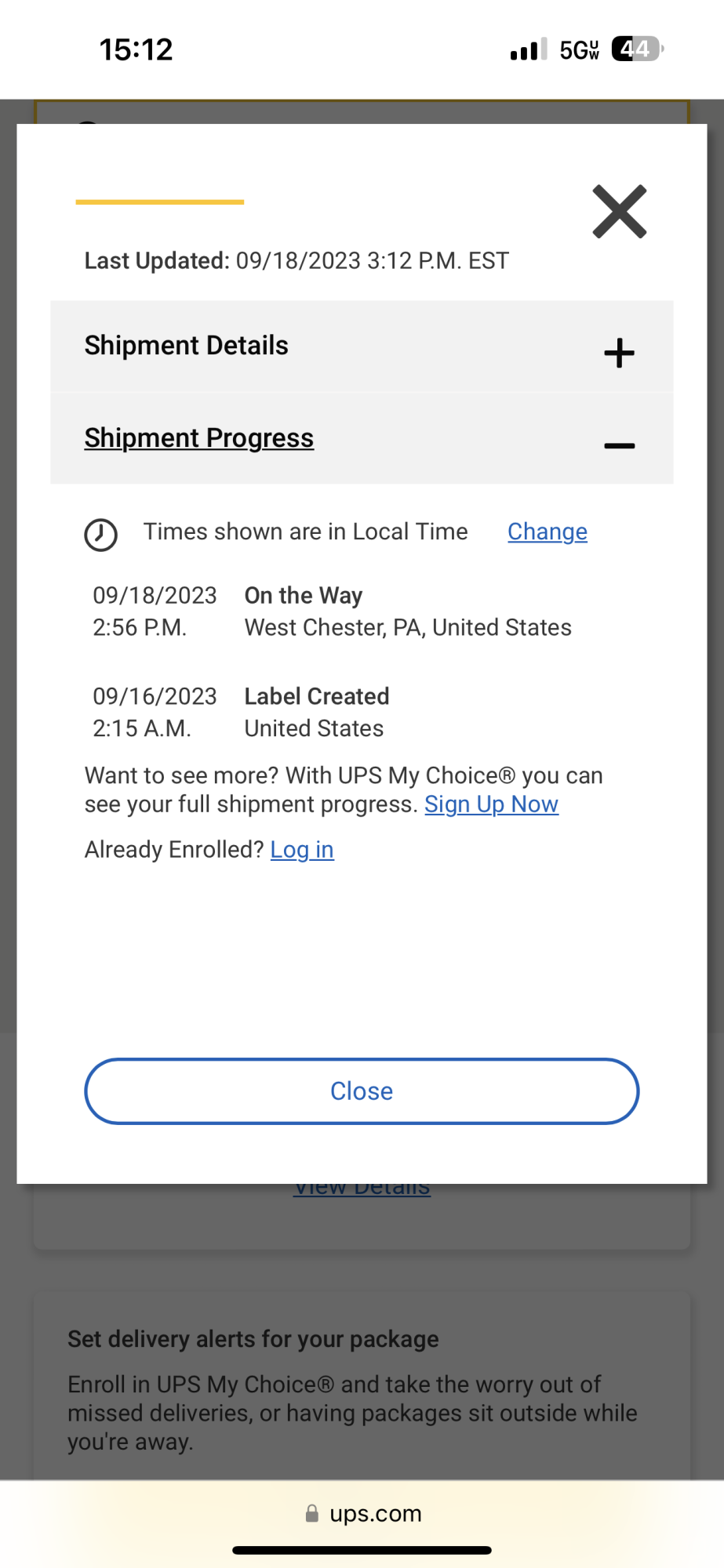Open the Sign Up Now link
Viewport: 724px width, 1568px height.
(x=491, y=804)
